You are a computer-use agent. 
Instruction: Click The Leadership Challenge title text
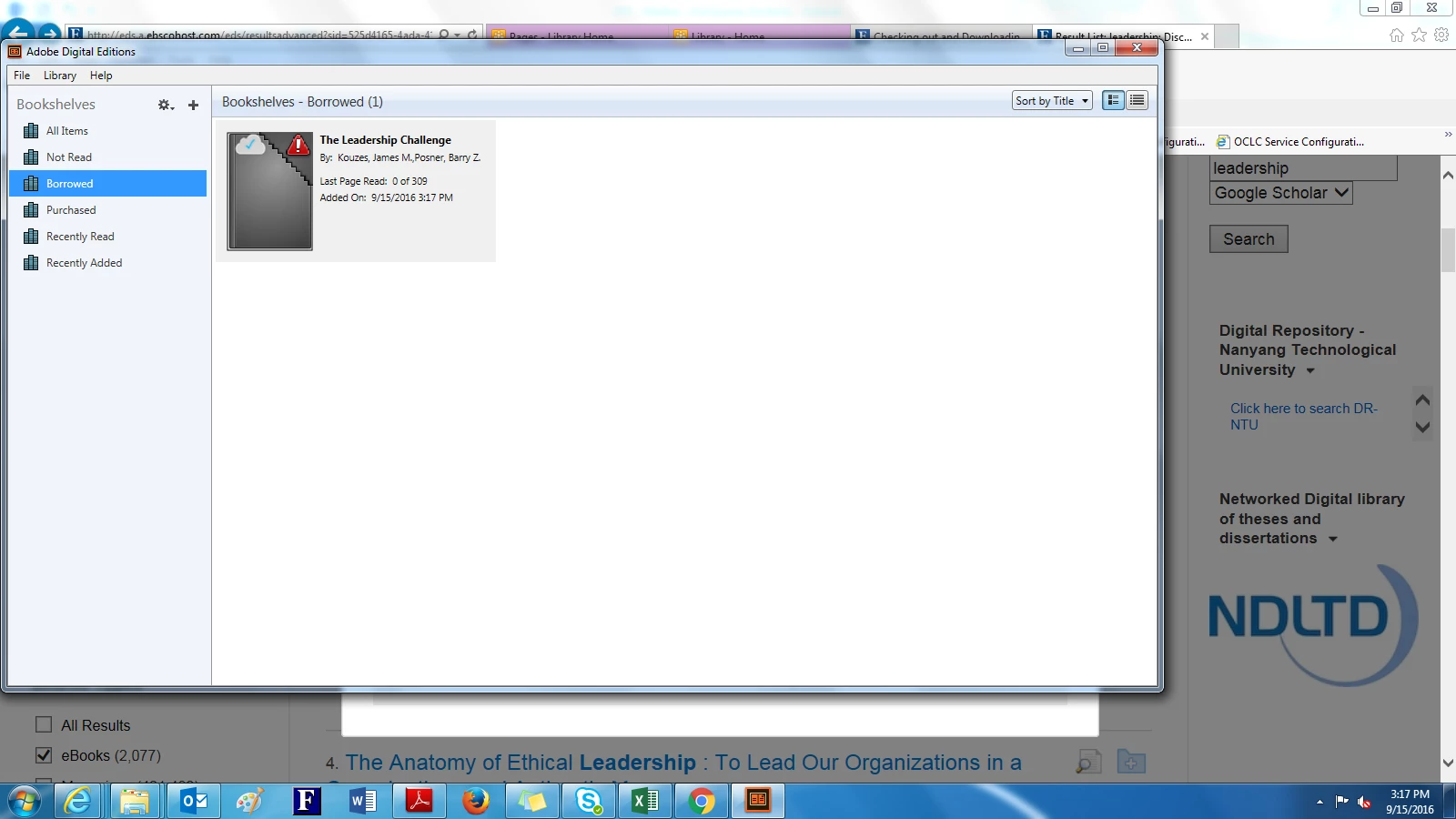pyautogui.click(x=385, y=140)
